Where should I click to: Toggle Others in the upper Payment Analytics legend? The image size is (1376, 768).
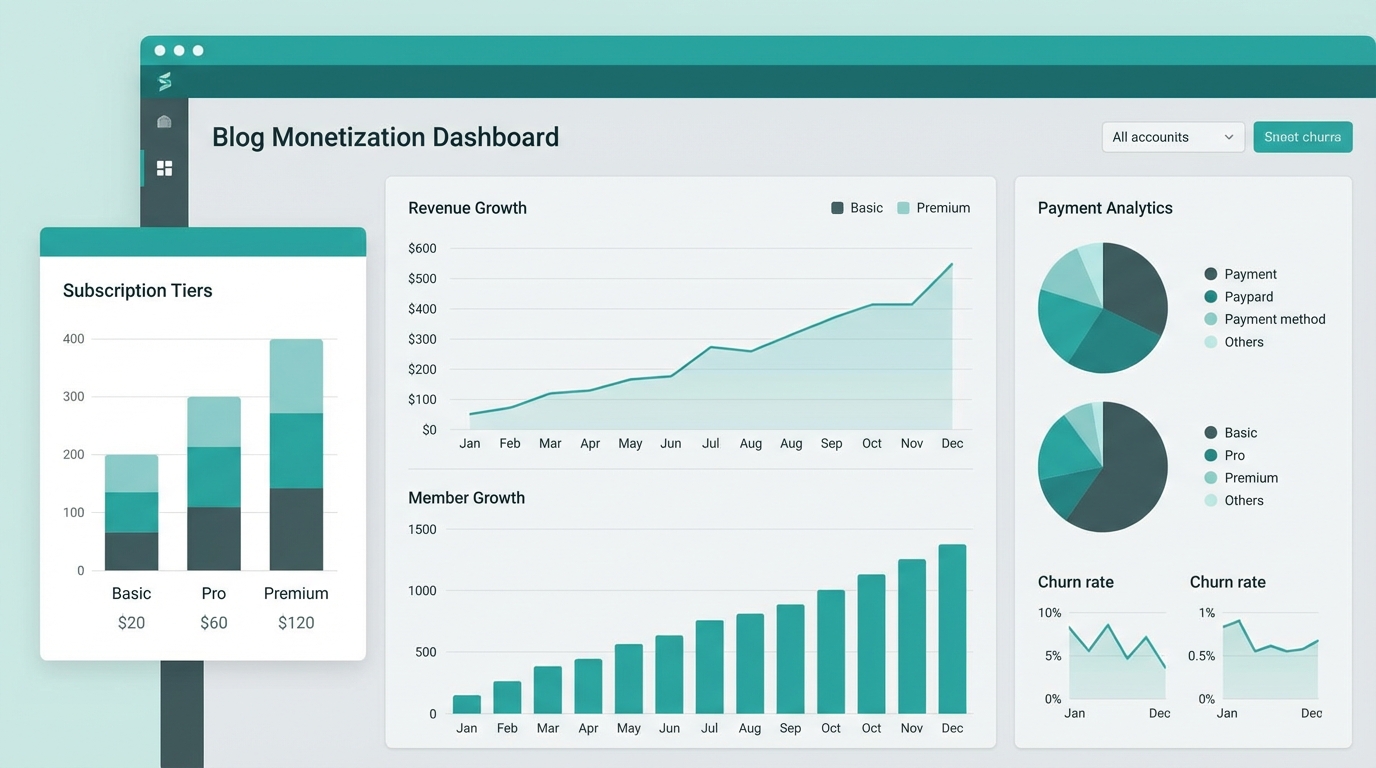tap(1212, 341)
